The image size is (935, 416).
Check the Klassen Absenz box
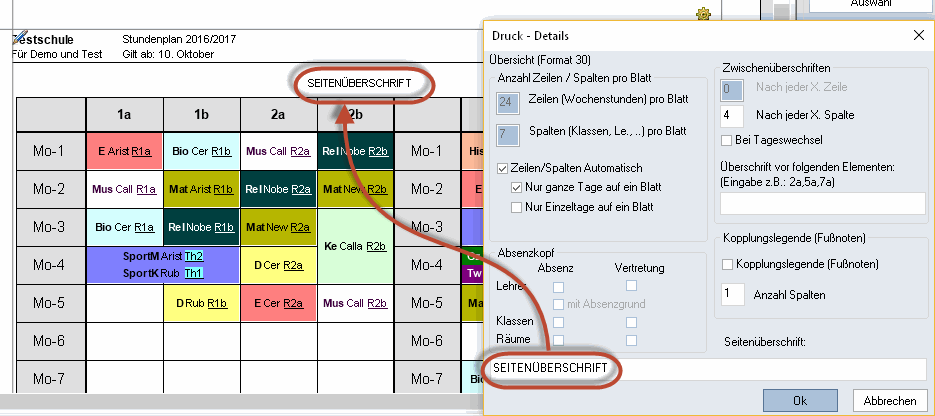(x=558, y=322)
